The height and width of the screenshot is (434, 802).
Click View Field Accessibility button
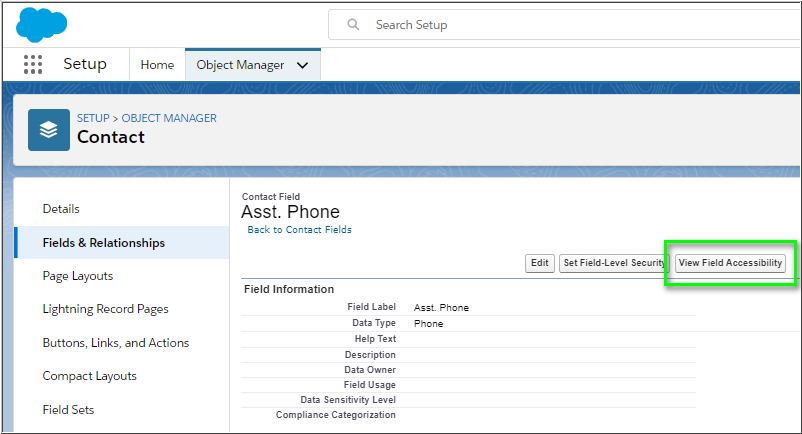[x=730, y=263]
